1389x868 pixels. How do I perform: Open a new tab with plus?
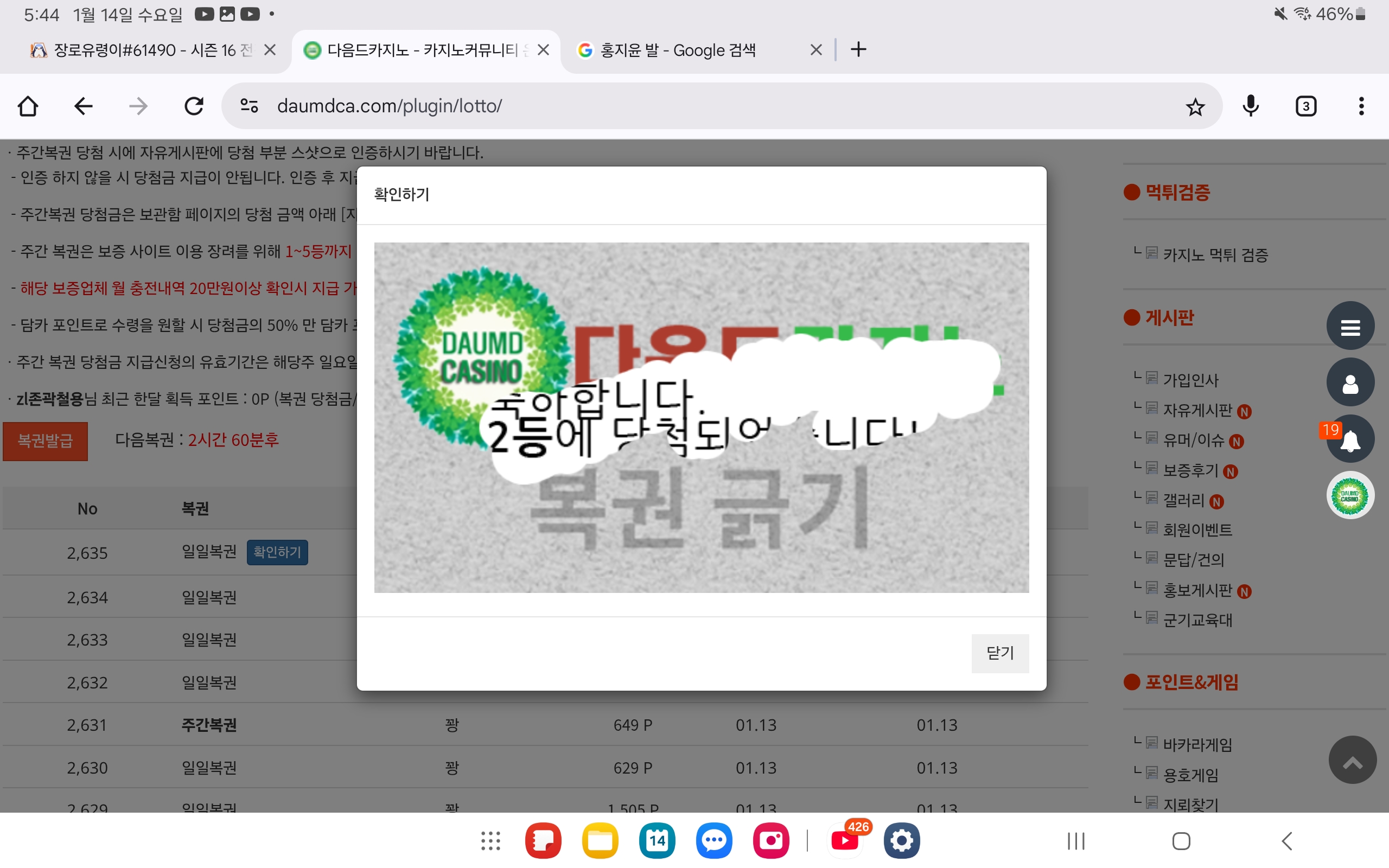(x=858, y=50)
